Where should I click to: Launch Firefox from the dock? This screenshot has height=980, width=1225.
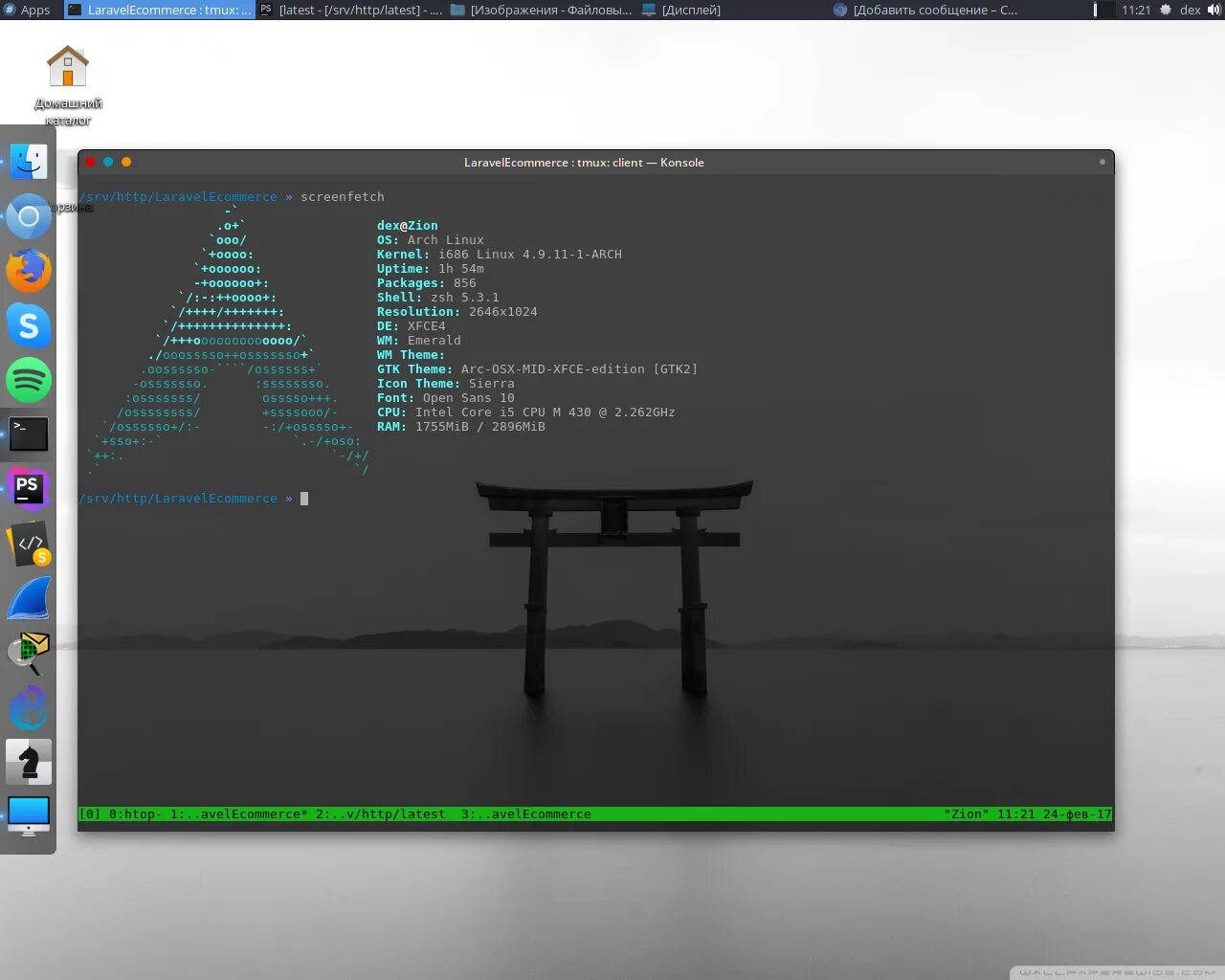[x=29, y=271]
